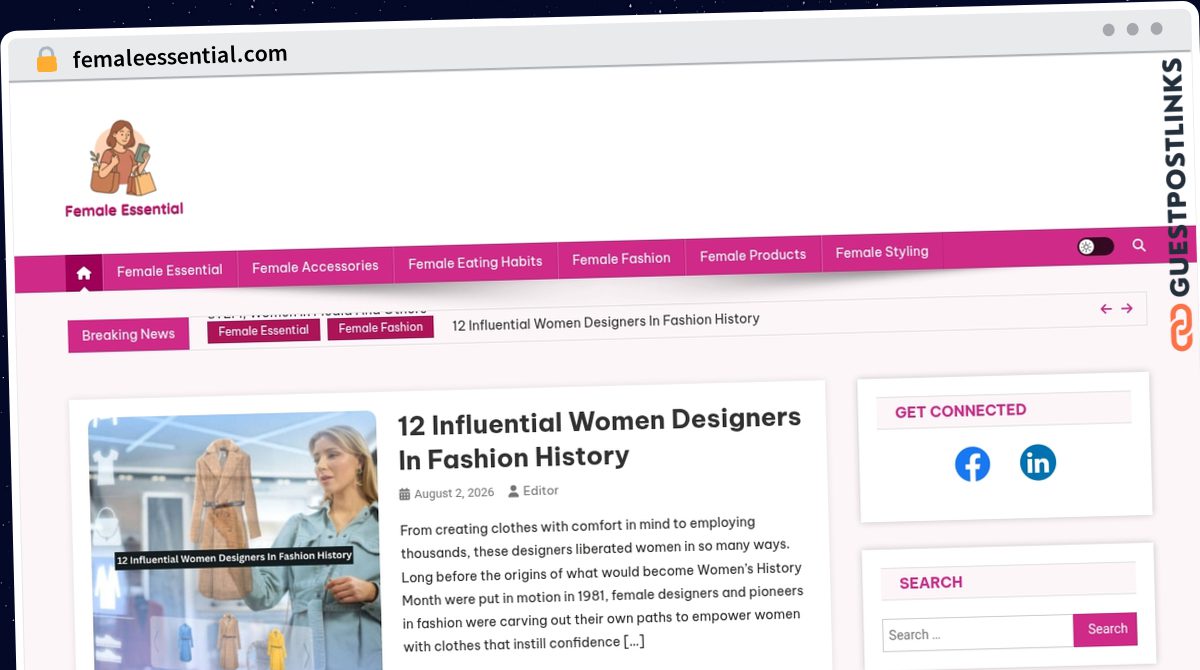The height and width of the screenshot is (670, 1200).
Task: Click the Breaking News label
Action: [128, 335]
